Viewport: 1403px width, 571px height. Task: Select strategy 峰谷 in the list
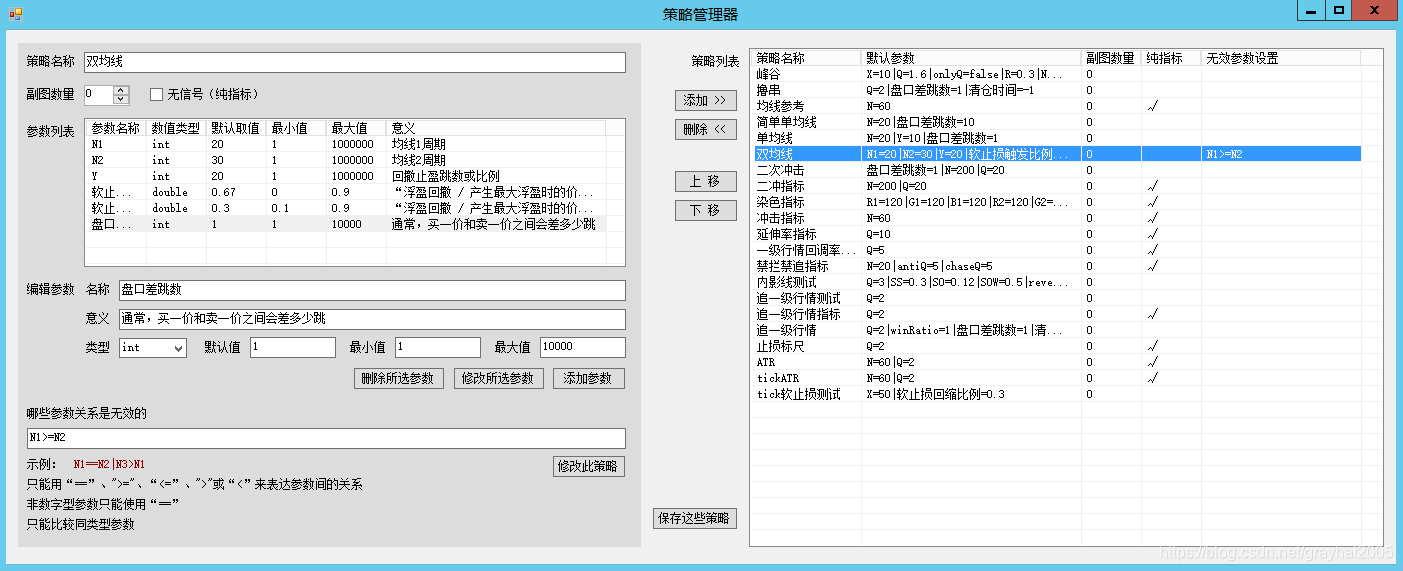[x=1057, y=74]
